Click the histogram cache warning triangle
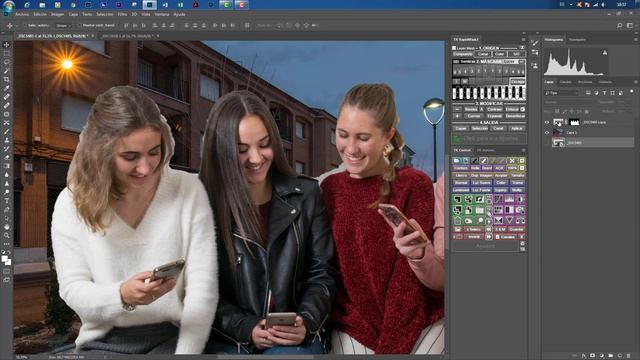 pos(605,53)
